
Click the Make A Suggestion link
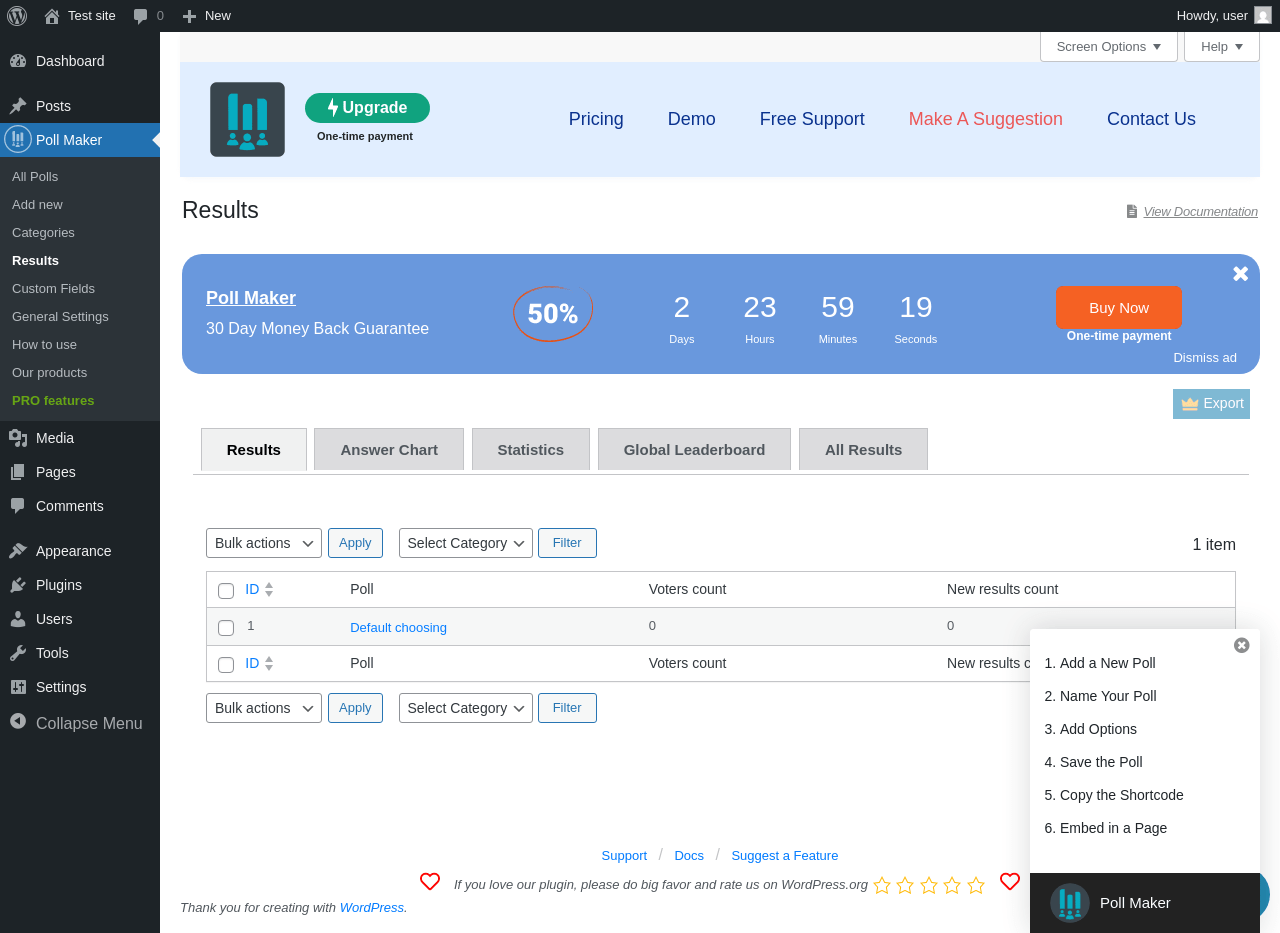click(x=986, y=119)
